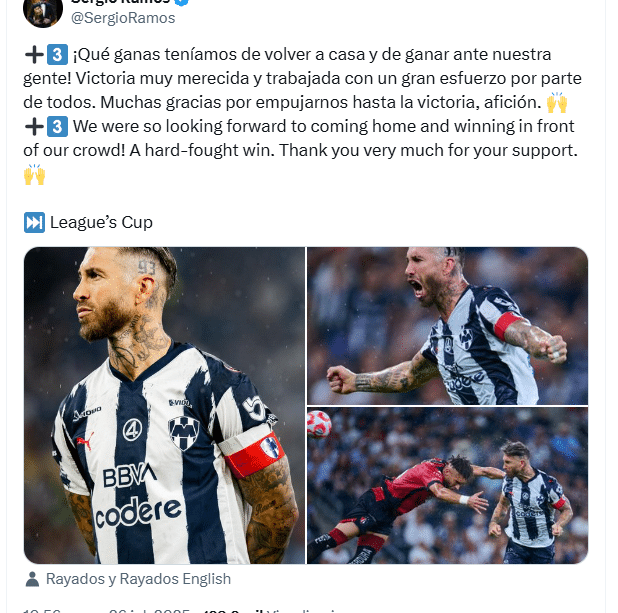
Task: Click number 3 emoji before We were
Action: [58, 127]
